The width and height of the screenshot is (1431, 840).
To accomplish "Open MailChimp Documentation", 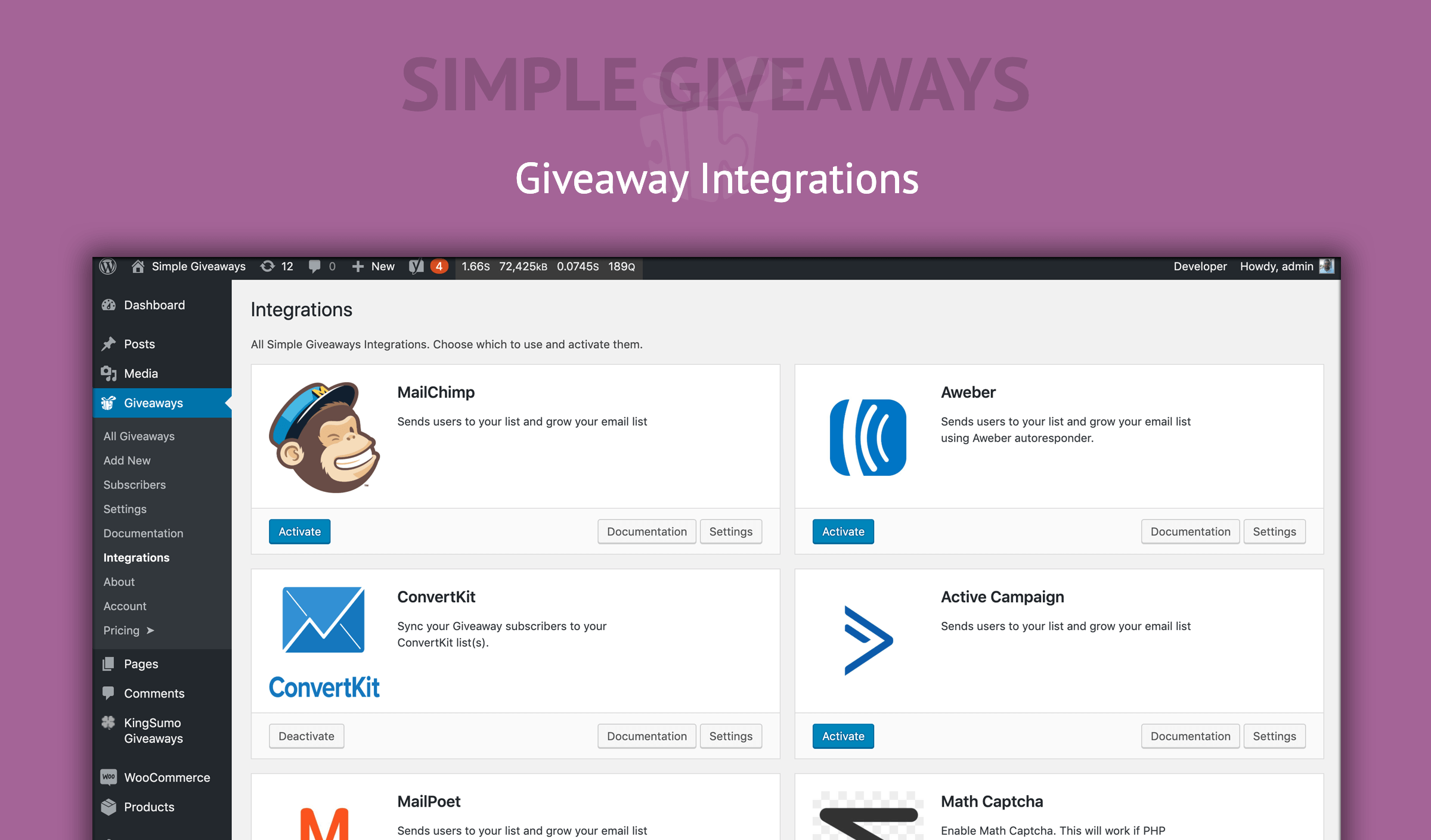I will click(646, 530).
